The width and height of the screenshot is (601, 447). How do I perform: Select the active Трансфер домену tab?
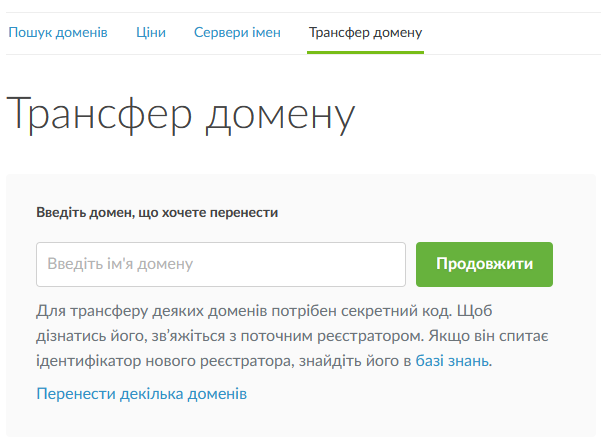point(365,32)
